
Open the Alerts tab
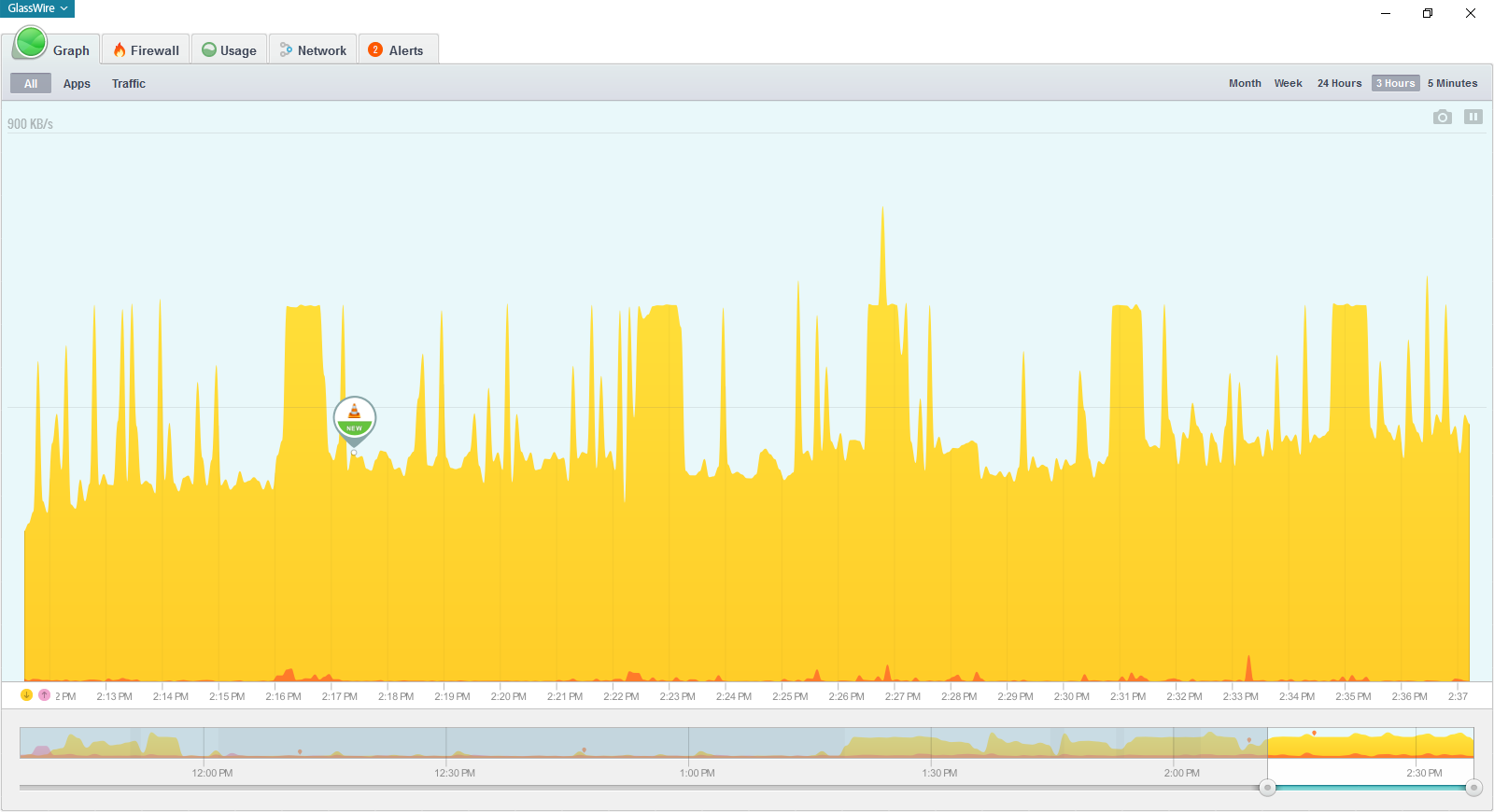pos(397,50)
